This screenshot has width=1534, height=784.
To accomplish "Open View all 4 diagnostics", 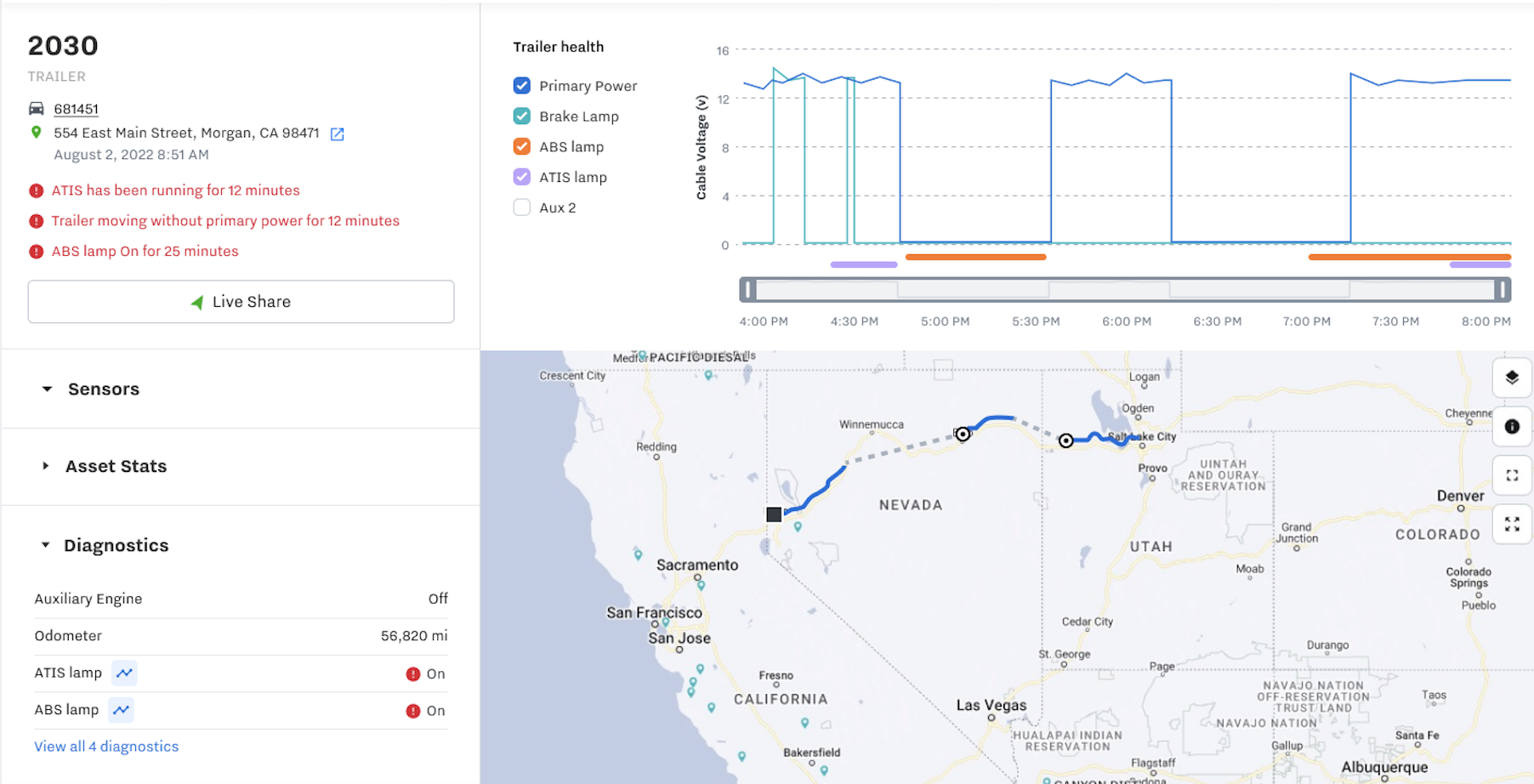I will pyautogui.click(x=105, y=746).
